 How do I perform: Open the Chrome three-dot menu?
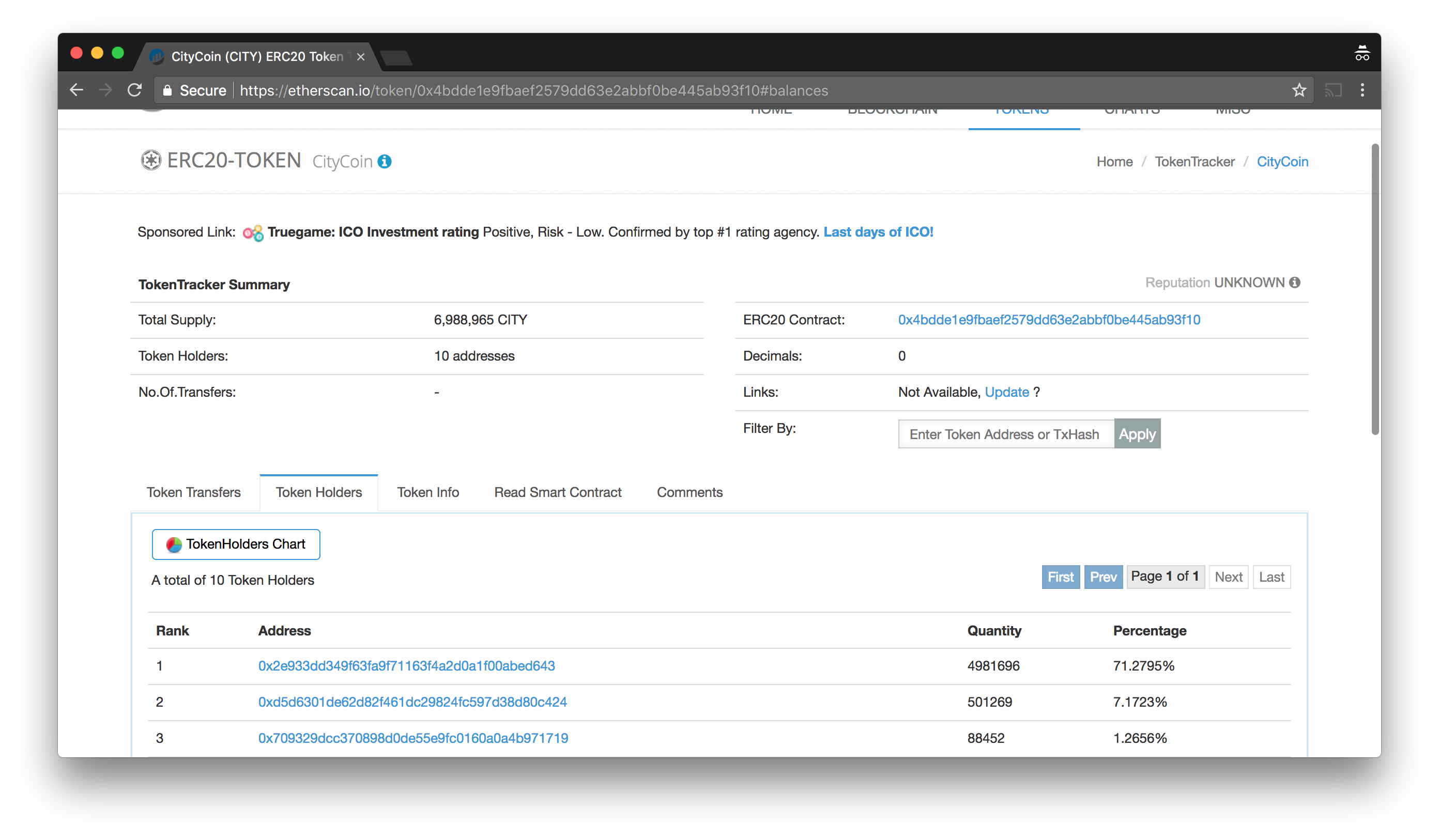[x=1362, y=90]
